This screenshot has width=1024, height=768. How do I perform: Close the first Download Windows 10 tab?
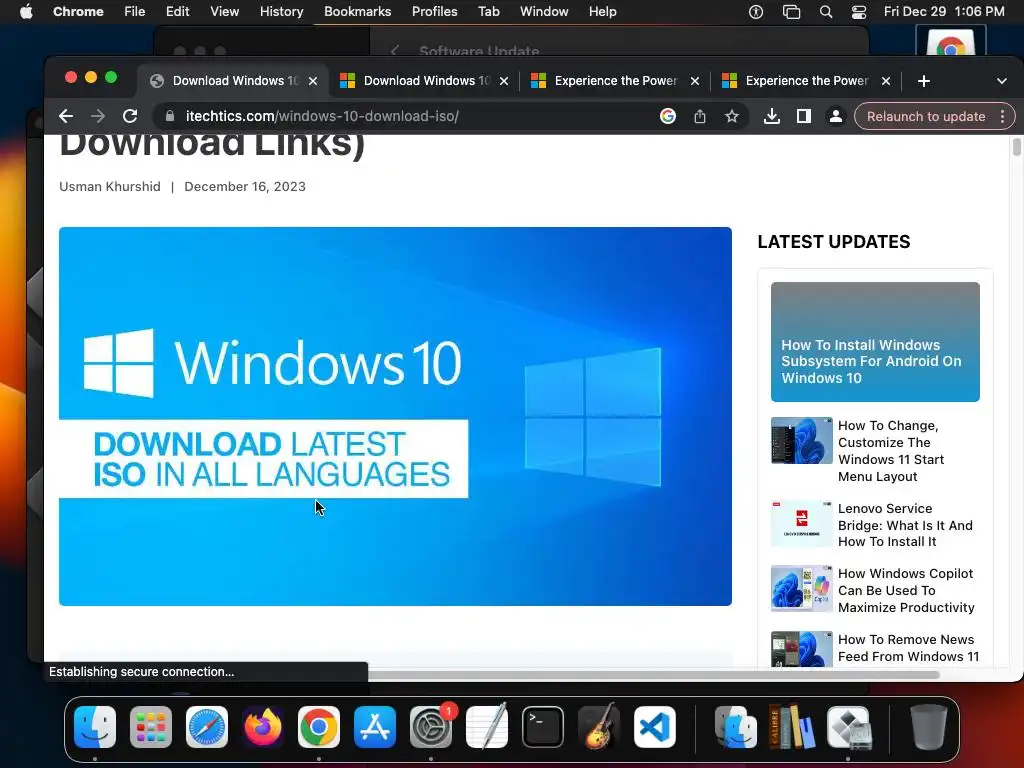(313, 81)
